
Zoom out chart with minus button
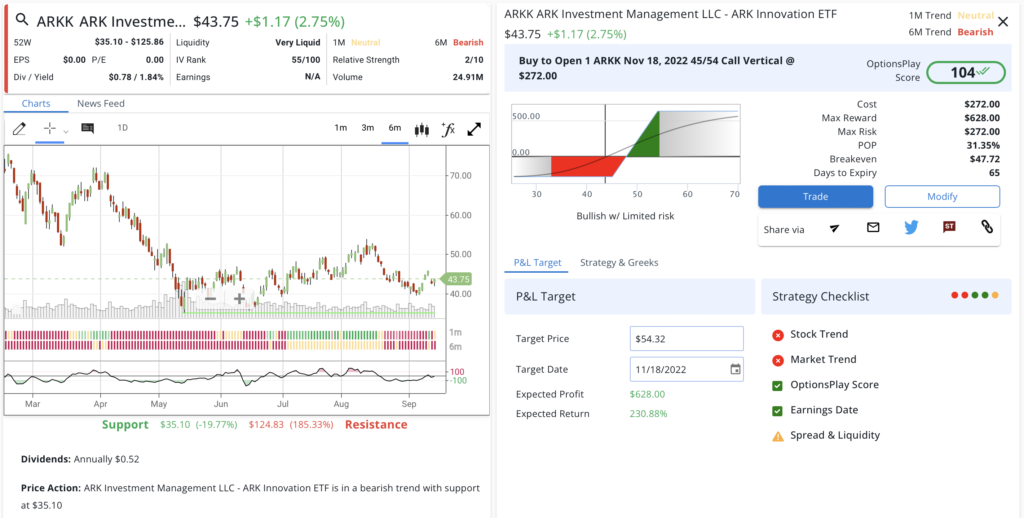(x=210, y=299)
